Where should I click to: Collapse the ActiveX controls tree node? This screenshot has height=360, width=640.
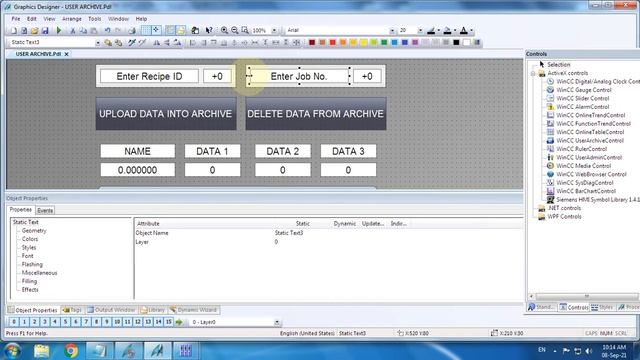533,73
